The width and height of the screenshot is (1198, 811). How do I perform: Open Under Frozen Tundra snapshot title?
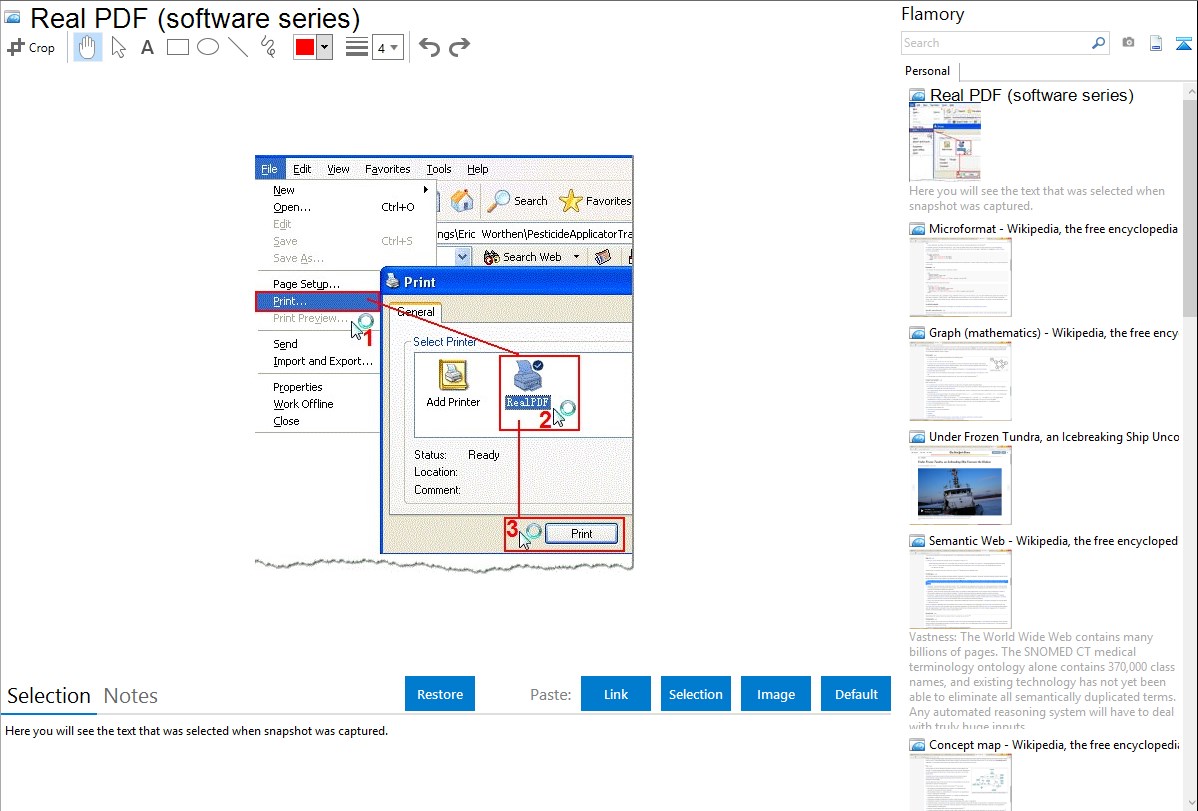point(1054,437)
